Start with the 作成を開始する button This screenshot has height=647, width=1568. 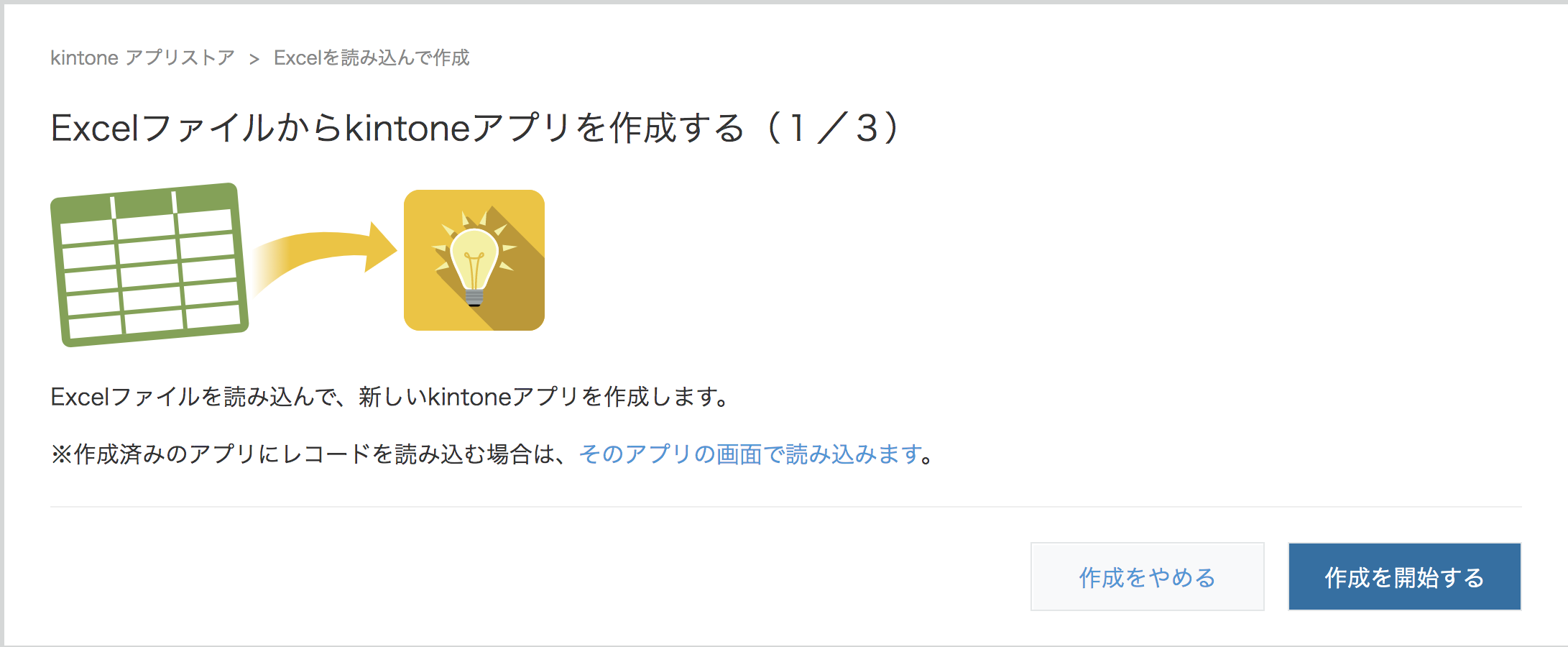click(1405, 577)
